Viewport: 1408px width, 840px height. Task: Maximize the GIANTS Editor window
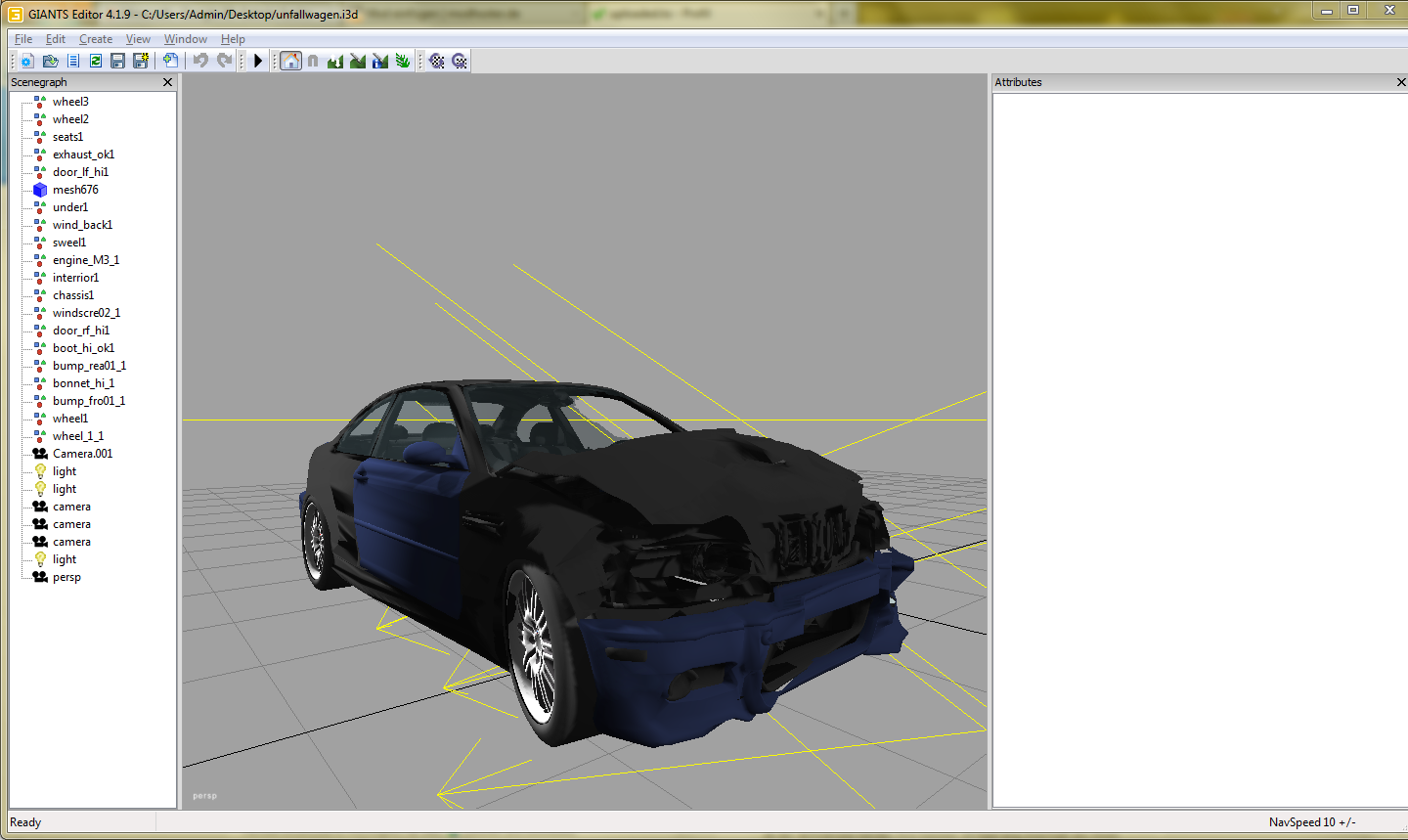[x=1353, y=10]
